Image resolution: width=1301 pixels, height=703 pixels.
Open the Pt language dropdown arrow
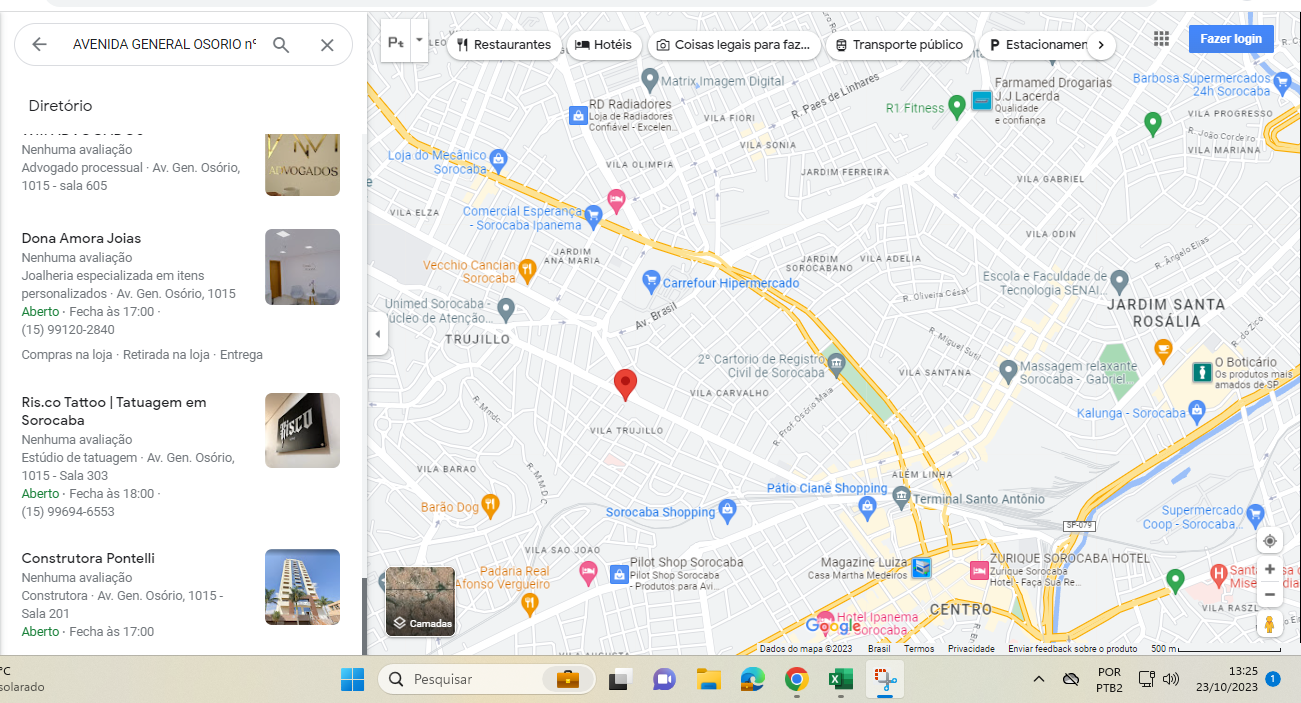click(x=419, y=41)
